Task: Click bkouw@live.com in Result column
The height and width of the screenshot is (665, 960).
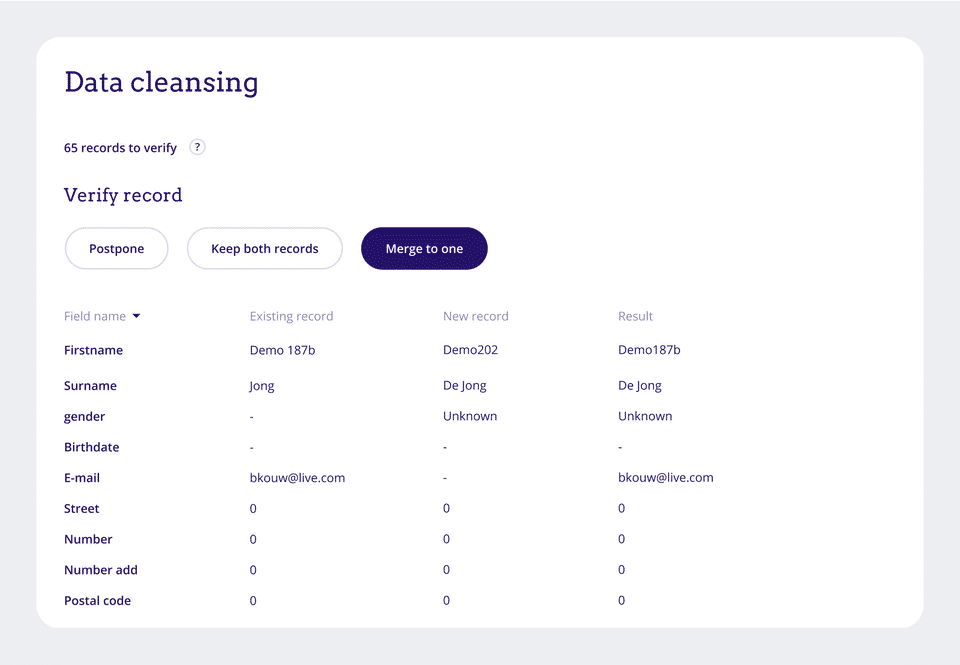Action: 666,478
